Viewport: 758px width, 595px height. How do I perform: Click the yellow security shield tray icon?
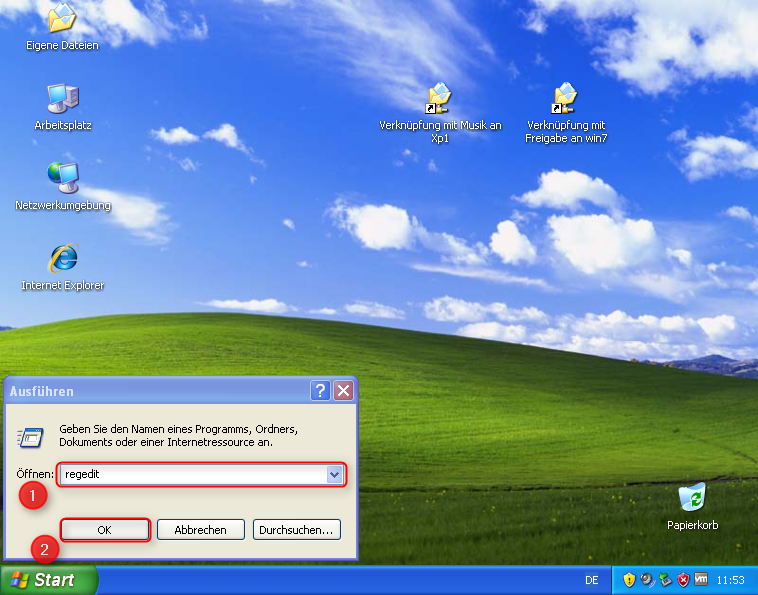pos(629,579)
